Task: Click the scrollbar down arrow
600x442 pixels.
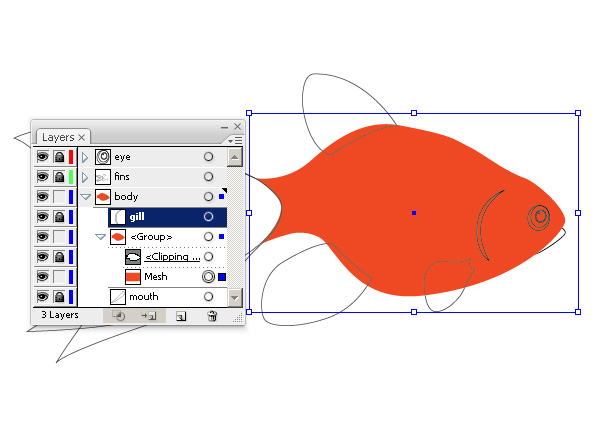Action: coord(235,298)
